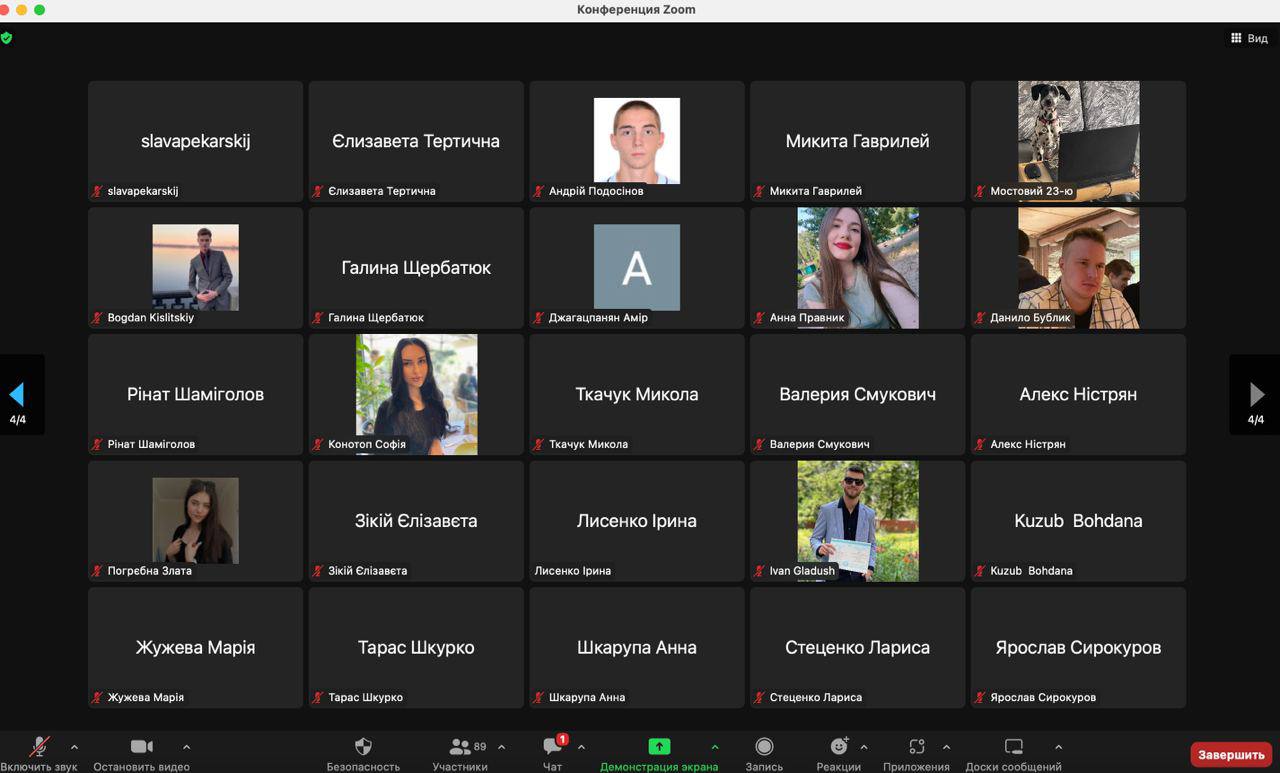Select the Микита Гаврилей participant tile

(x=858, y=141)
